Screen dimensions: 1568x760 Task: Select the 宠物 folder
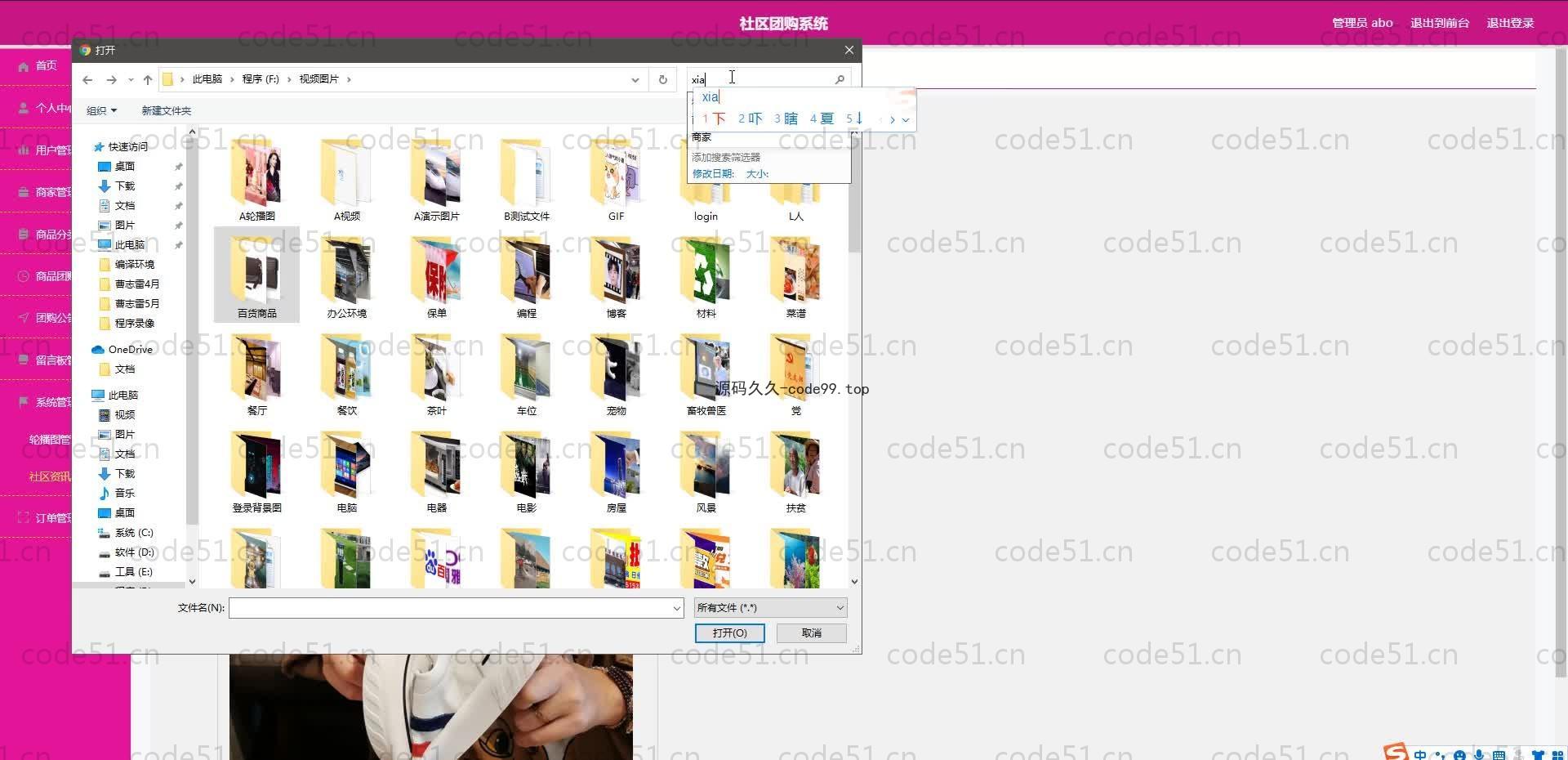pos(616,373)
